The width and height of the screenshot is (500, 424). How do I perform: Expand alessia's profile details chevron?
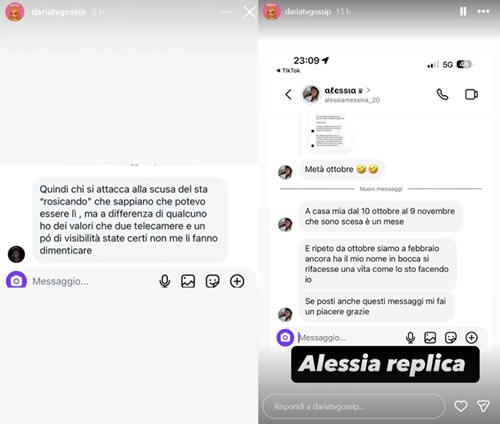click(368, 90)
